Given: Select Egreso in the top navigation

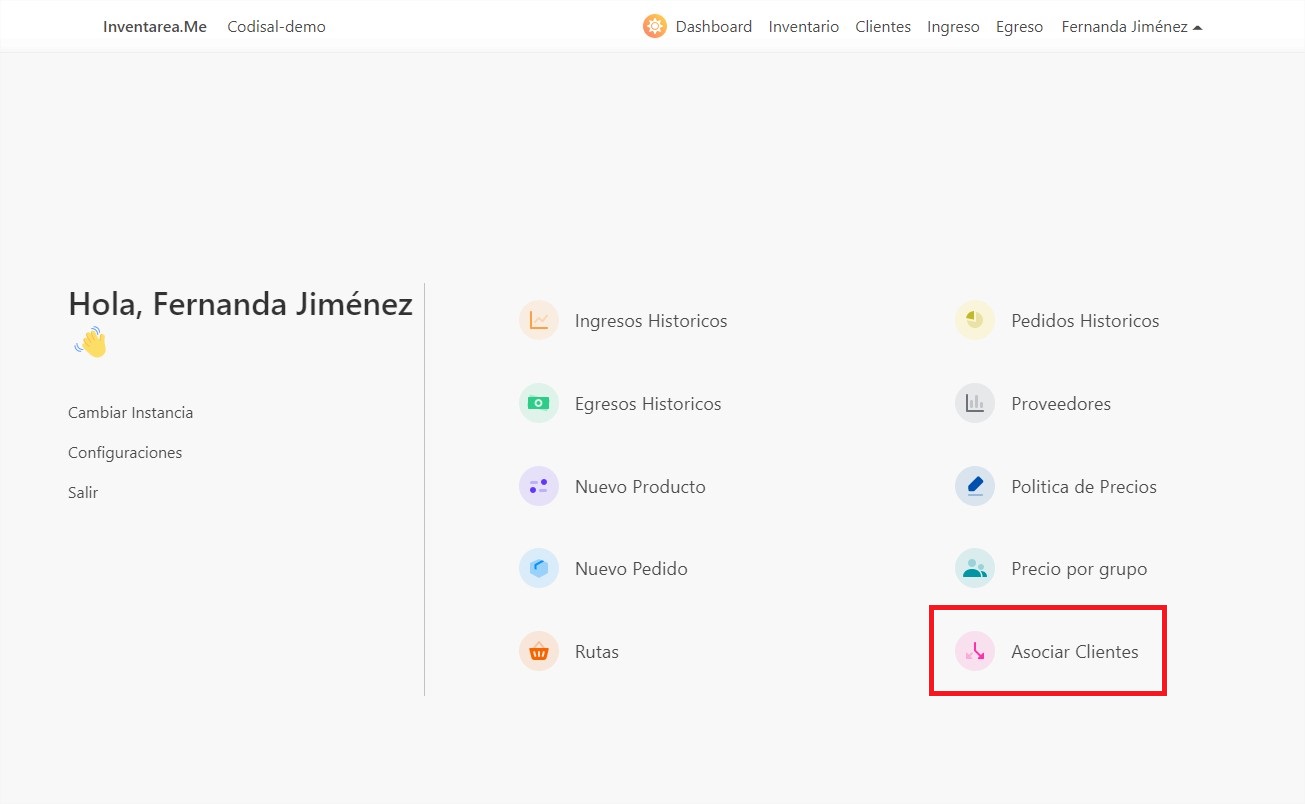Looking at the screenshot, I should 1019,26.
